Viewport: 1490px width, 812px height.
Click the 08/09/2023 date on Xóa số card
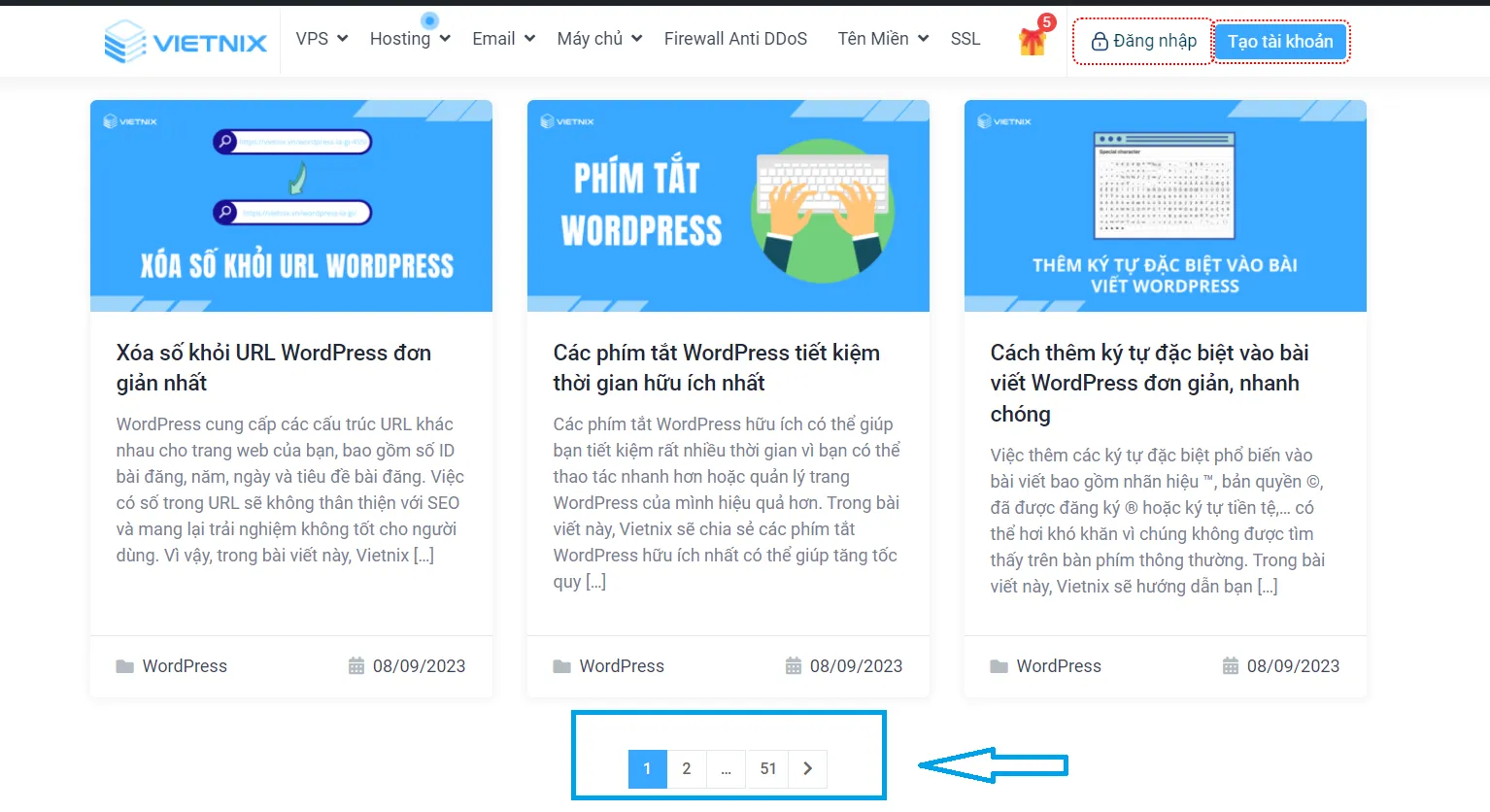[419, 666]
